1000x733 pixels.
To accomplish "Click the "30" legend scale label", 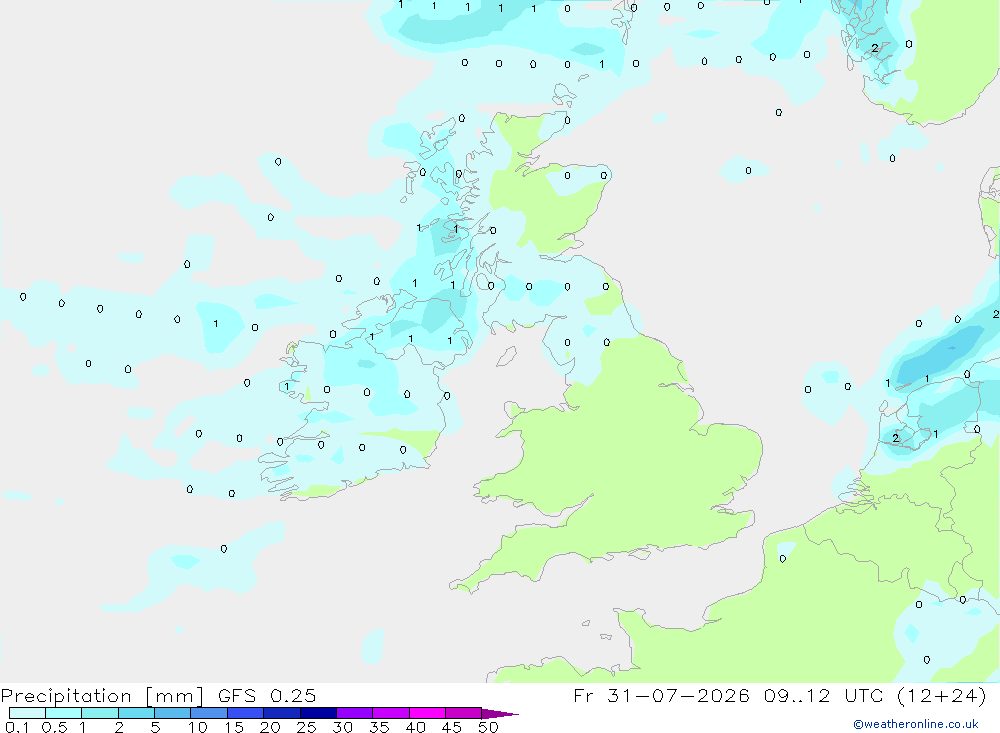I will click(x=342, y=727).
